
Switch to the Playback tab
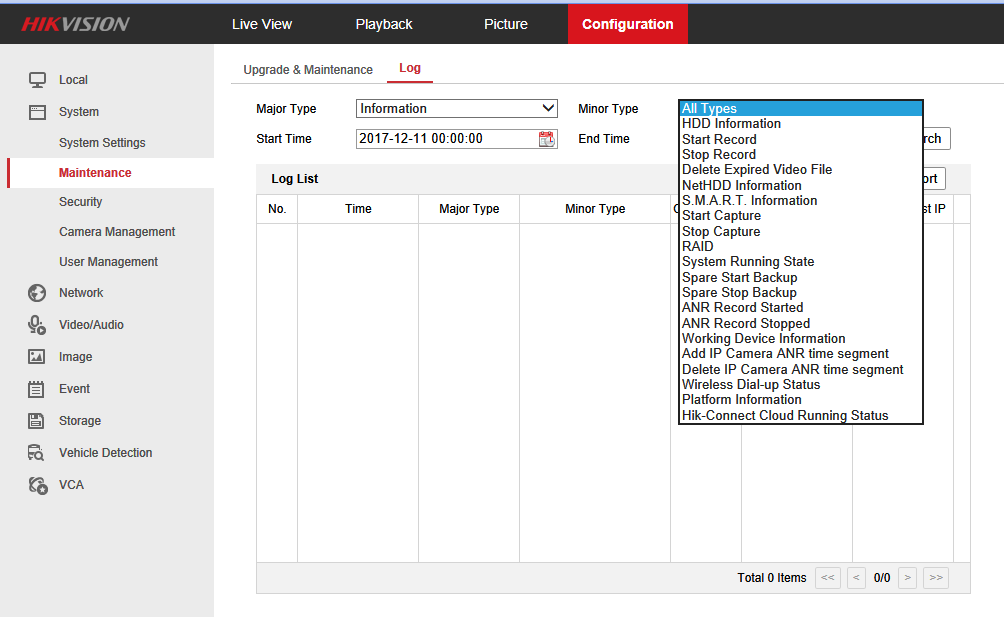(x=384, y=24)
